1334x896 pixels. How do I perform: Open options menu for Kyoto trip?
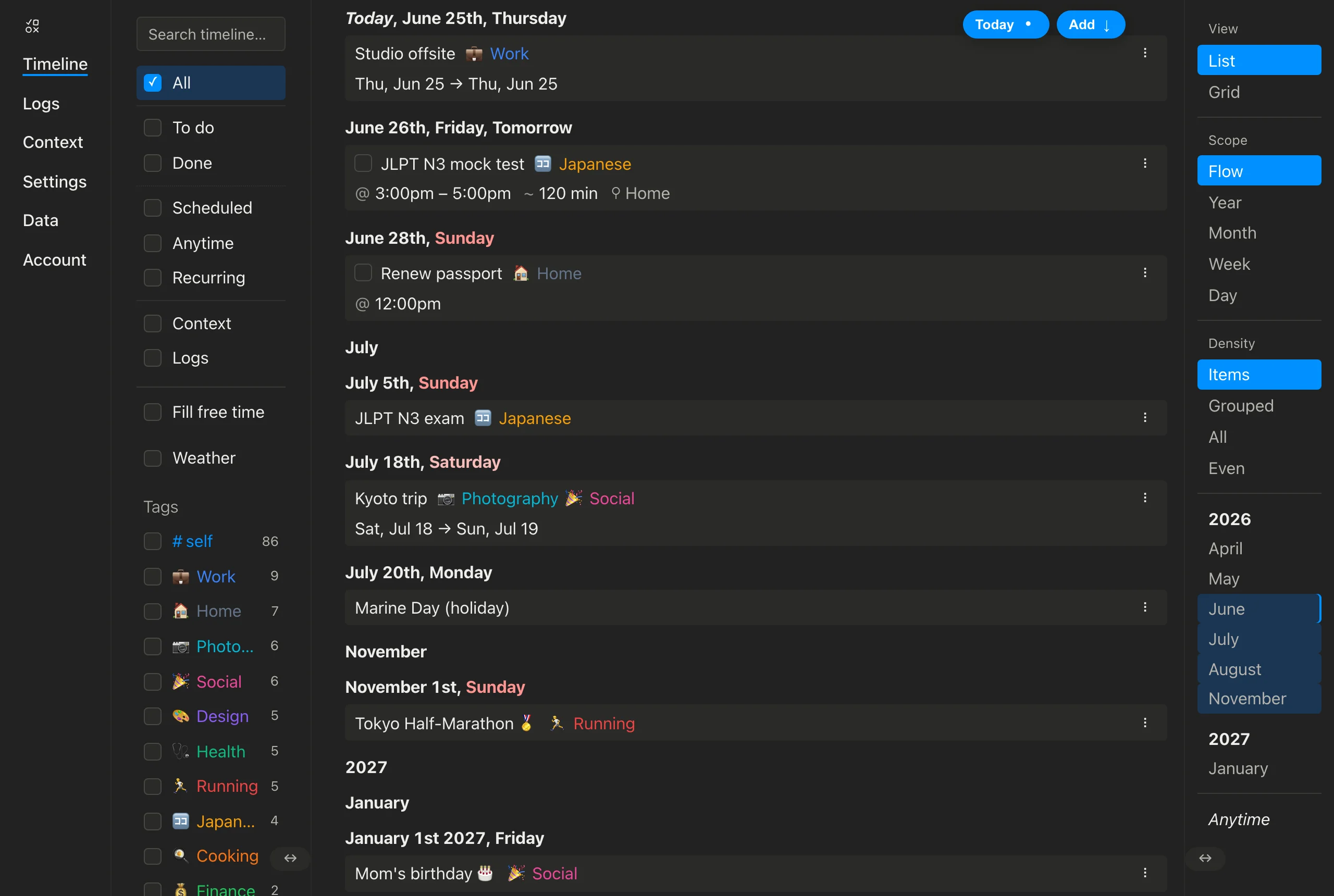click(x=1145, y=497)
